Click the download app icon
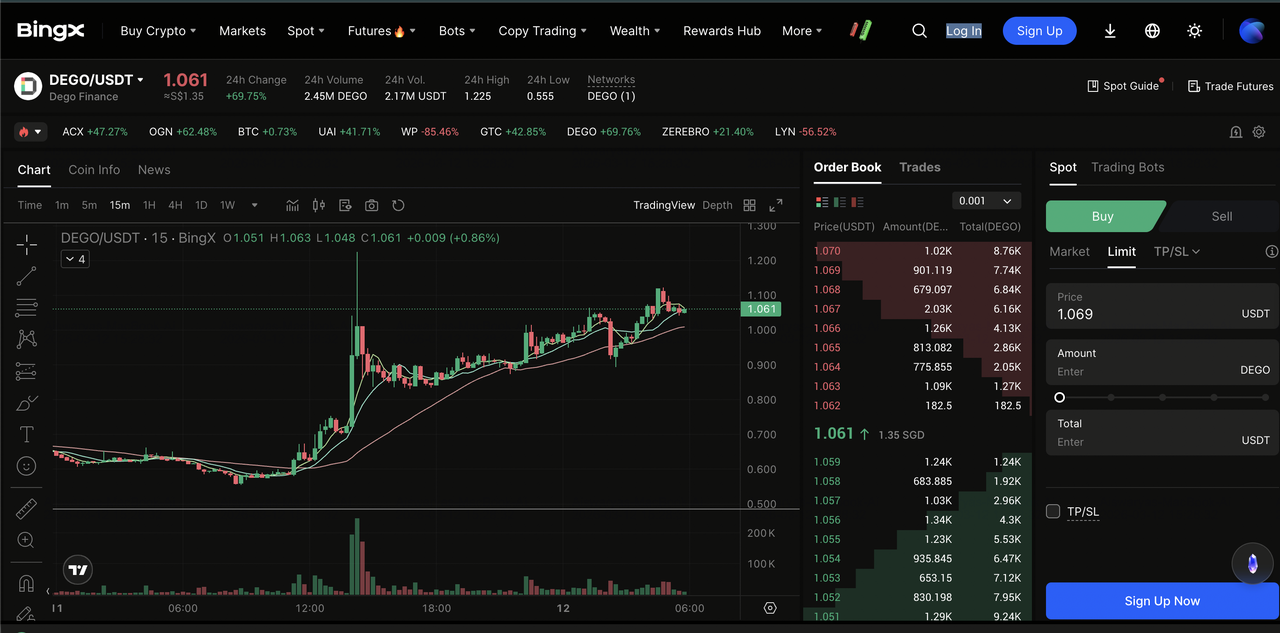 coord(1110,31)
